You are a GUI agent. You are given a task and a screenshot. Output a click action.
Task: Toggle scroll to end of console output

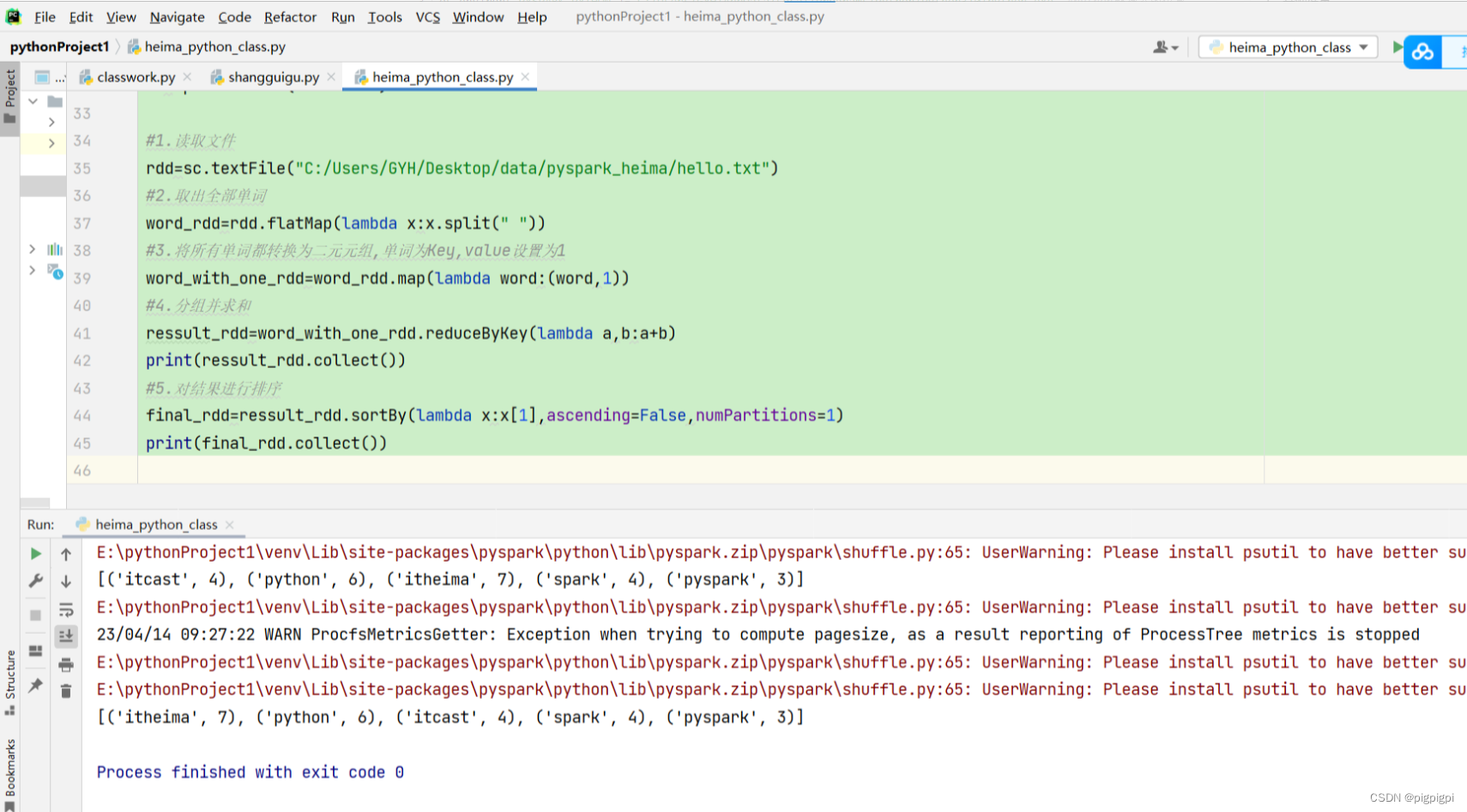(66, 635)
